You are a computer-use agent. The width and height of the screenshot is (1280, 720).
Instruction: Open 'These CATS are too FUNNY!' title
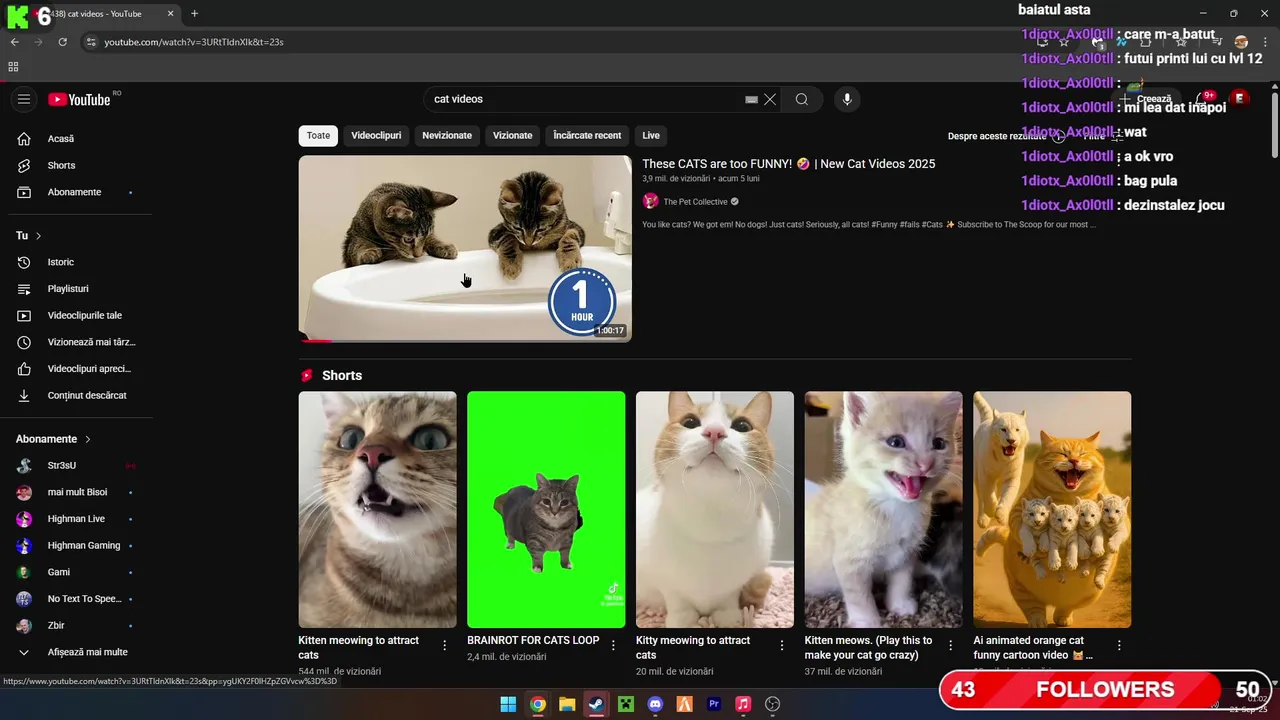(x=788, y=164)
